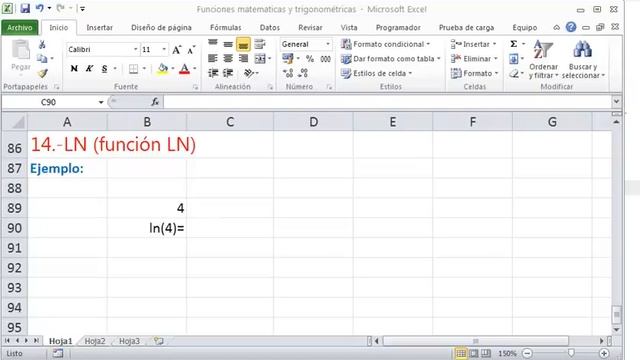Open Excel help question mark
This screenshot has height=360, width=640.
(571, 27)
